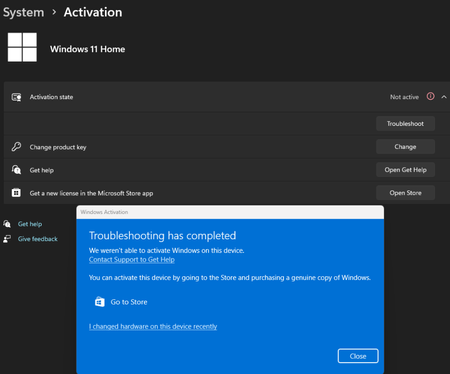Click the Give feedback person icon
This screenshot has height=374, width=450.
[x=7, y=239]
